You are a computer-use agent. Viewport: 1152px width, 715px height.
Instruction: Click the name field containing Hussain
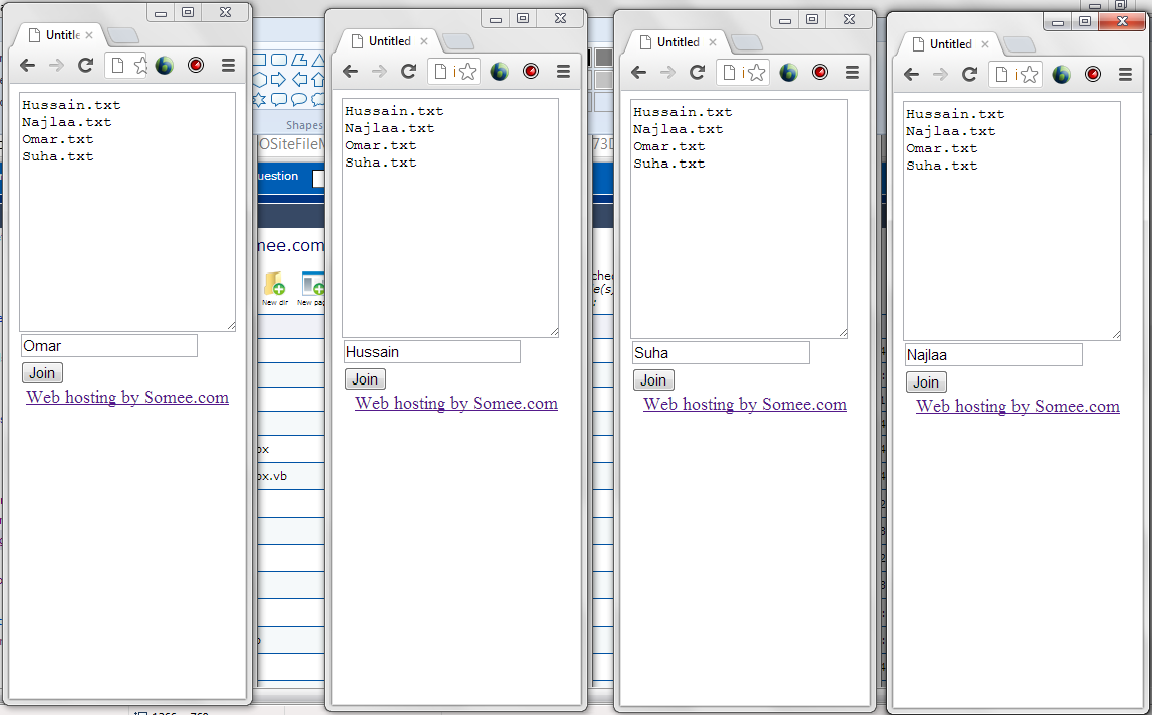432,352
